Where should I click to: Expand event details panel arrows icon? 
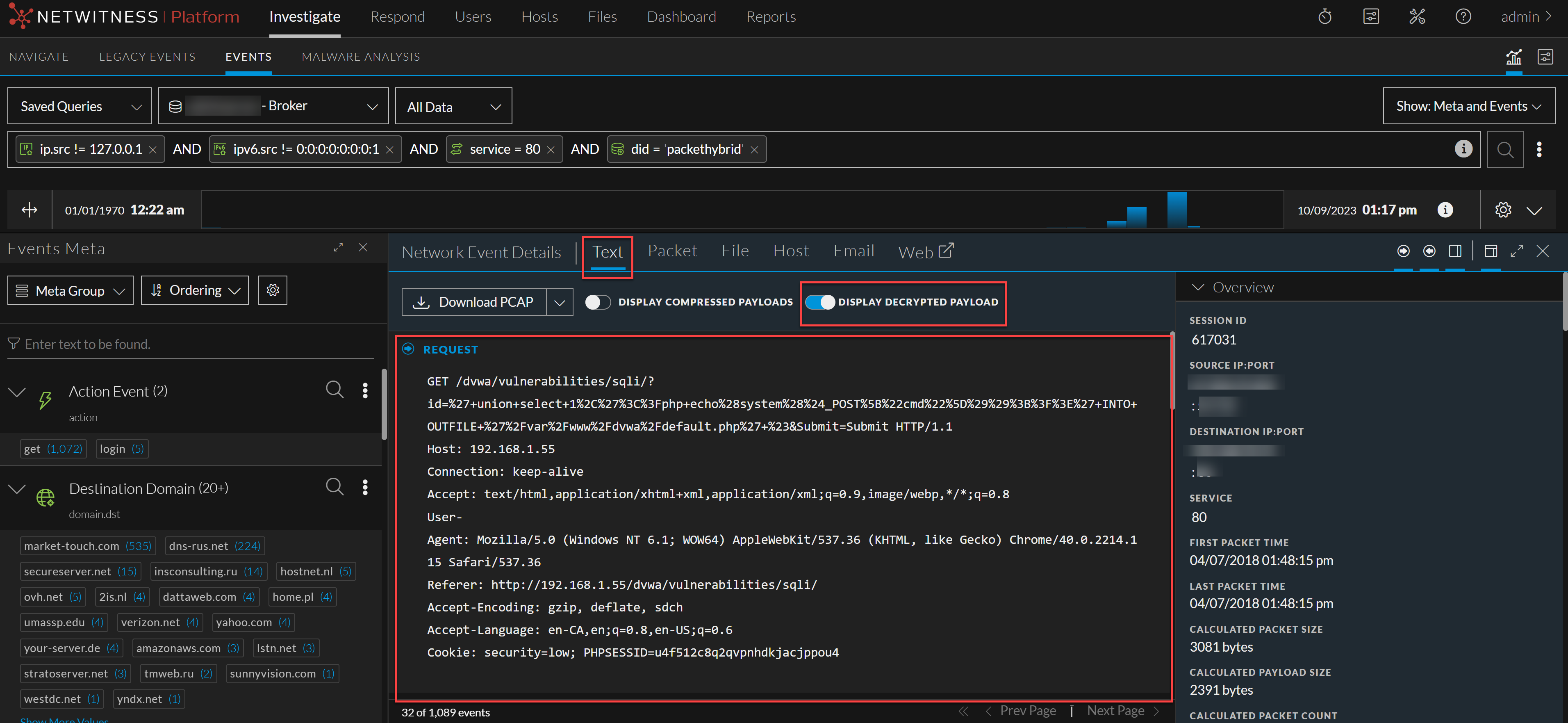1516,251
